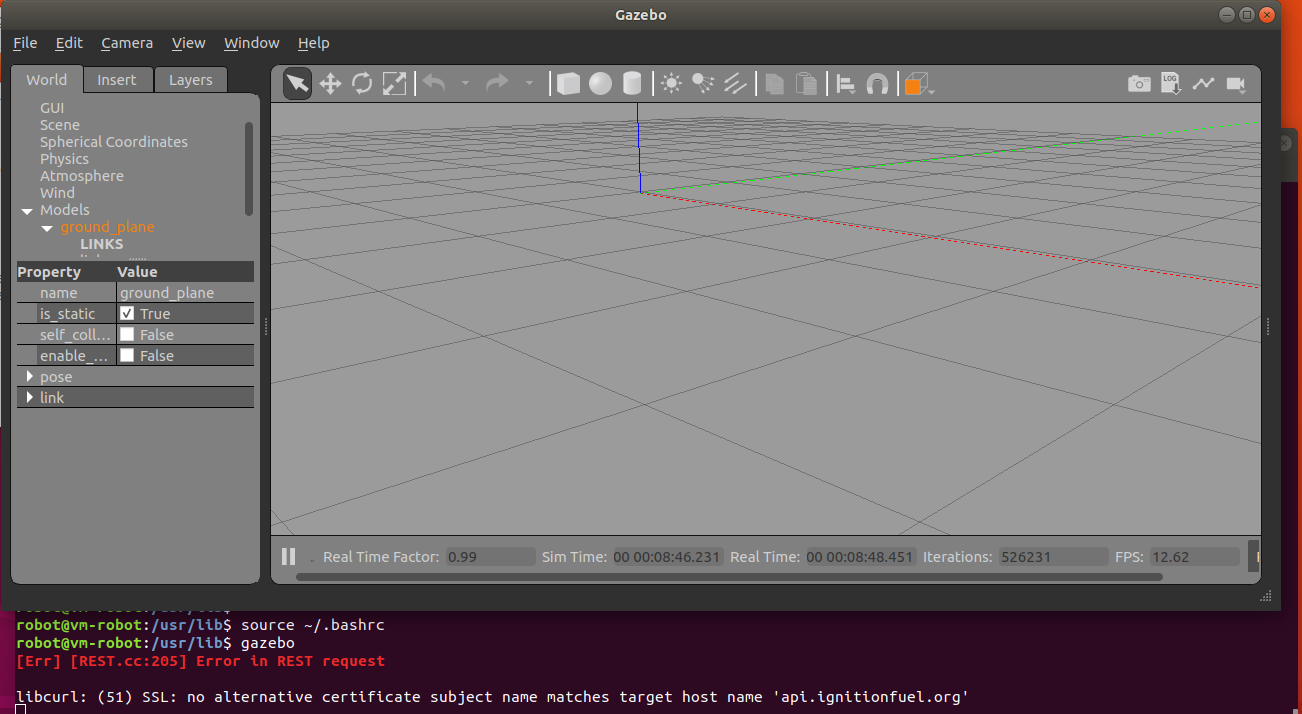Click the Iterations value field
1302x714 pixels.
click(1053, 557)
